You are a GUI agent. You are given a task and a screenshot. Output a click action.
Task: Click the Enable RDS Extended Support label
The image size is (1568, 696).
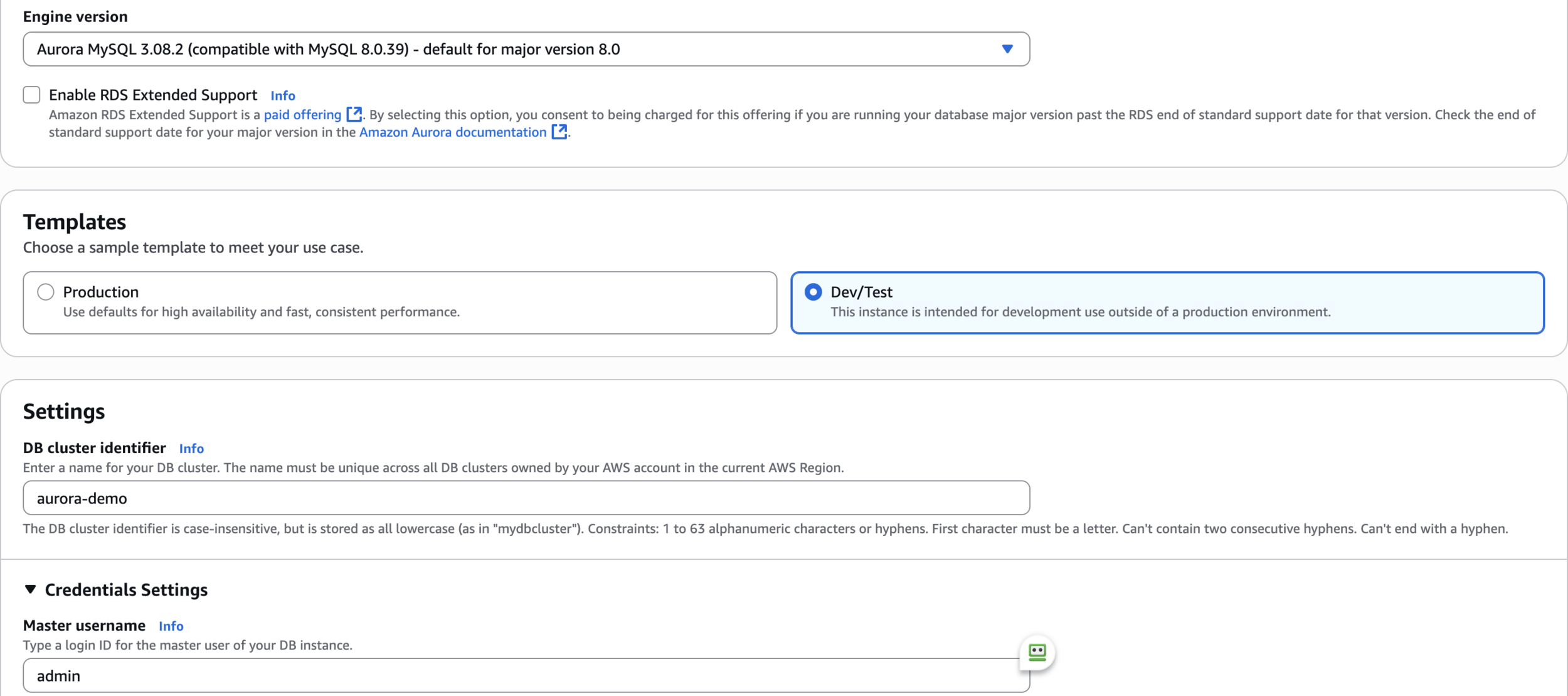click(x=153, y=95)
